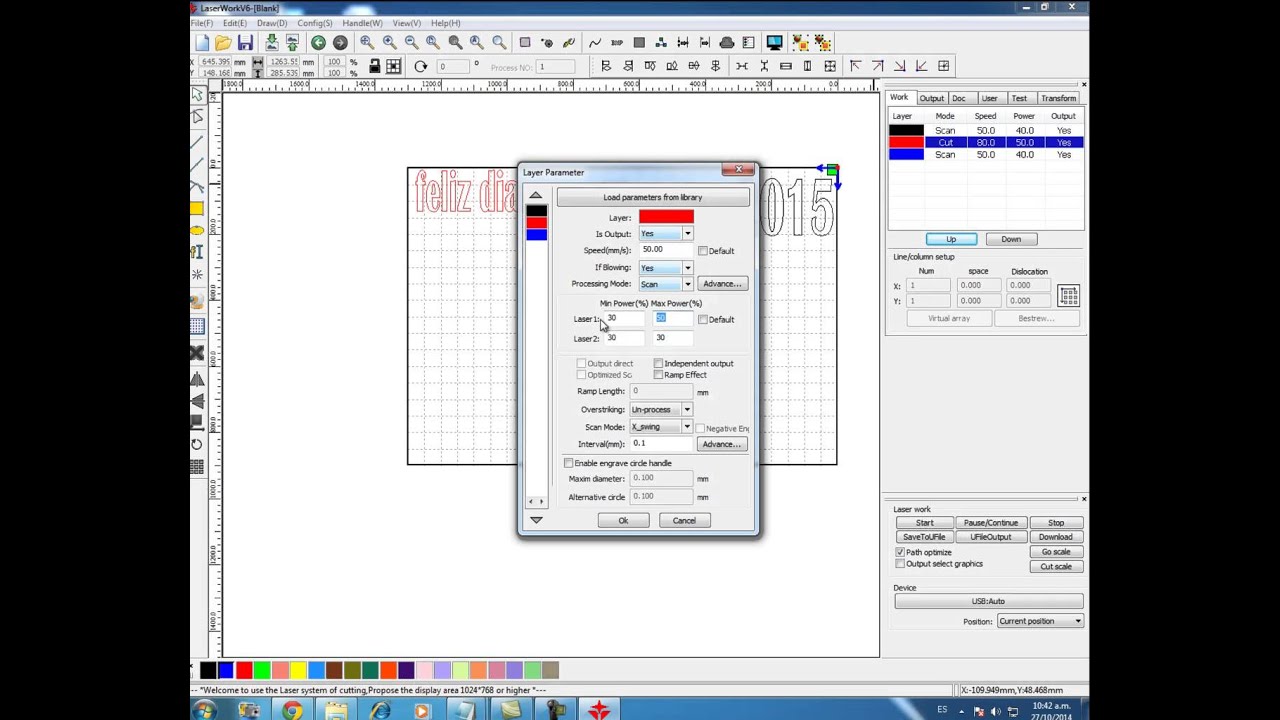1280x720 pixels.
Task: Pick the bright green swatch in bottom palette
Action: click(262, 670)
